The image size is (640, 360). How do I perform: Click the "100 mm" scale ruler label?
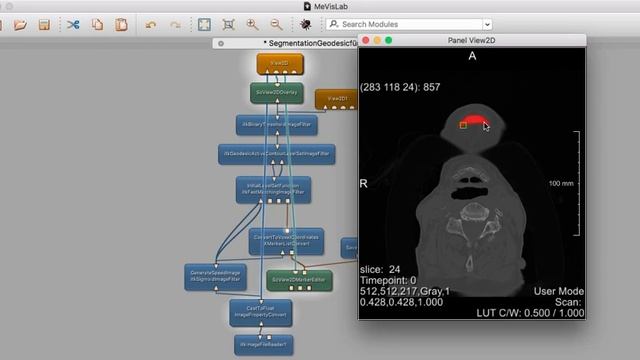click(561, 184)
